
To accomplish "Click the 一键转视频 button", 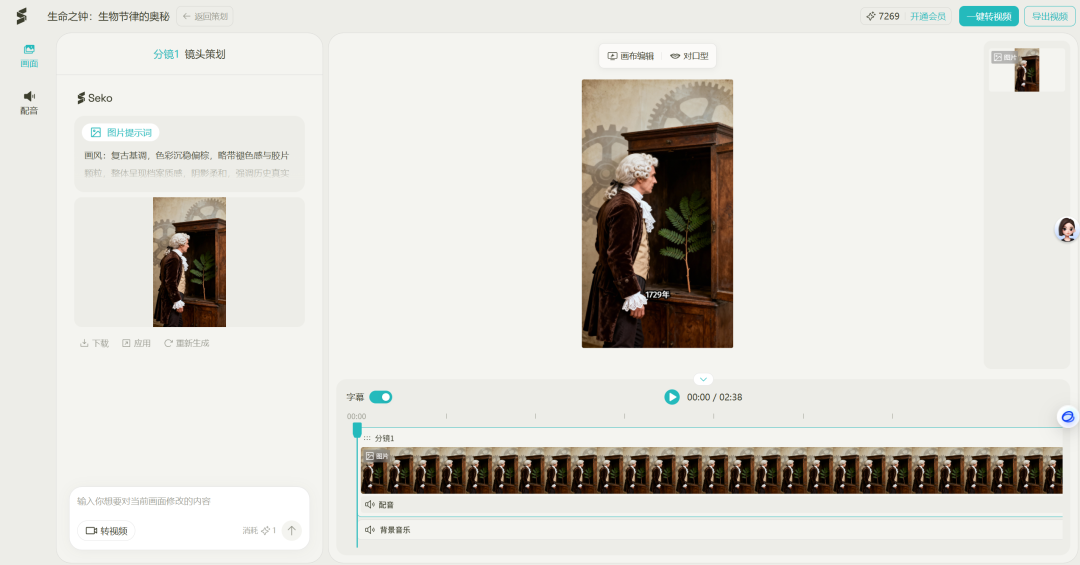I will [x=988, y=16].
